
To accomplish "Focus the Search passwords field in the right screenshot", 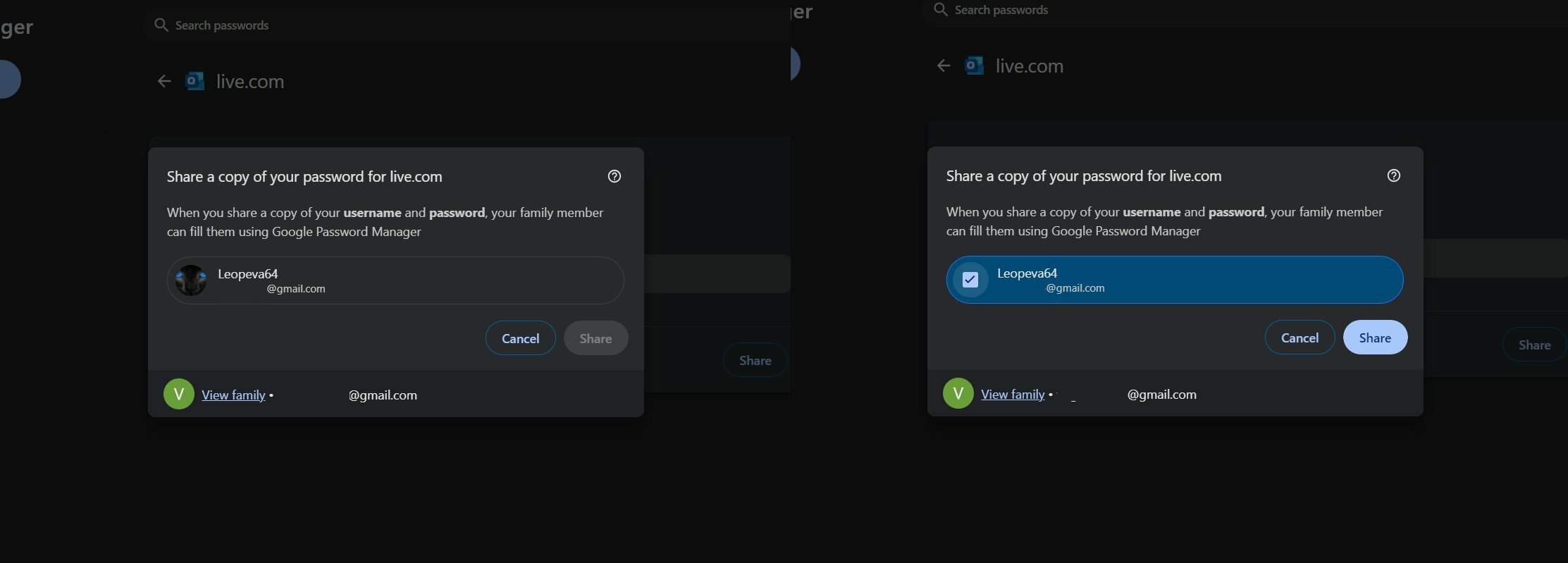I will [x=1245, y=10].
